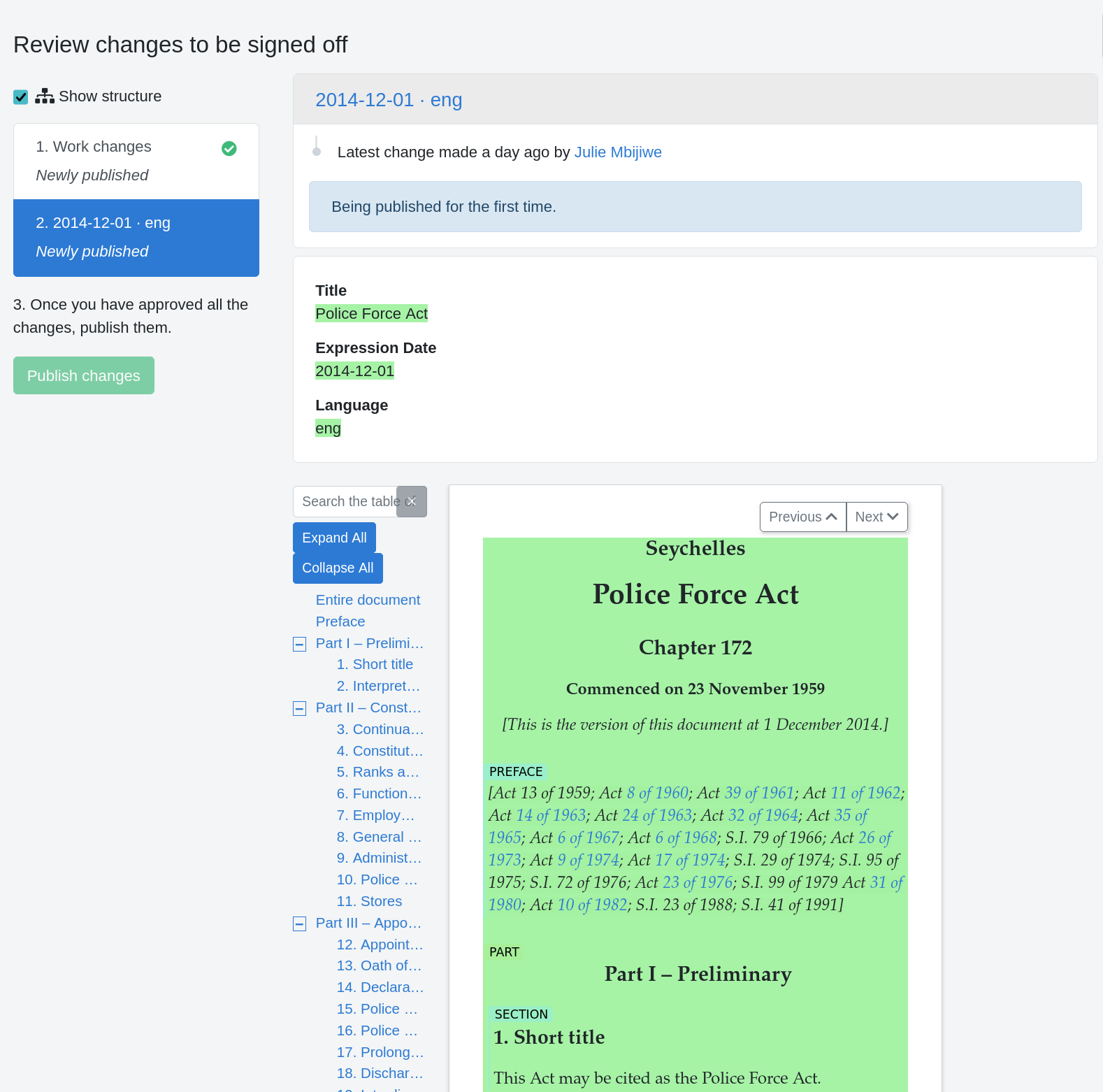Click the structure hierarchy icon
1103x1092 pixels.
tap(45, 96)
